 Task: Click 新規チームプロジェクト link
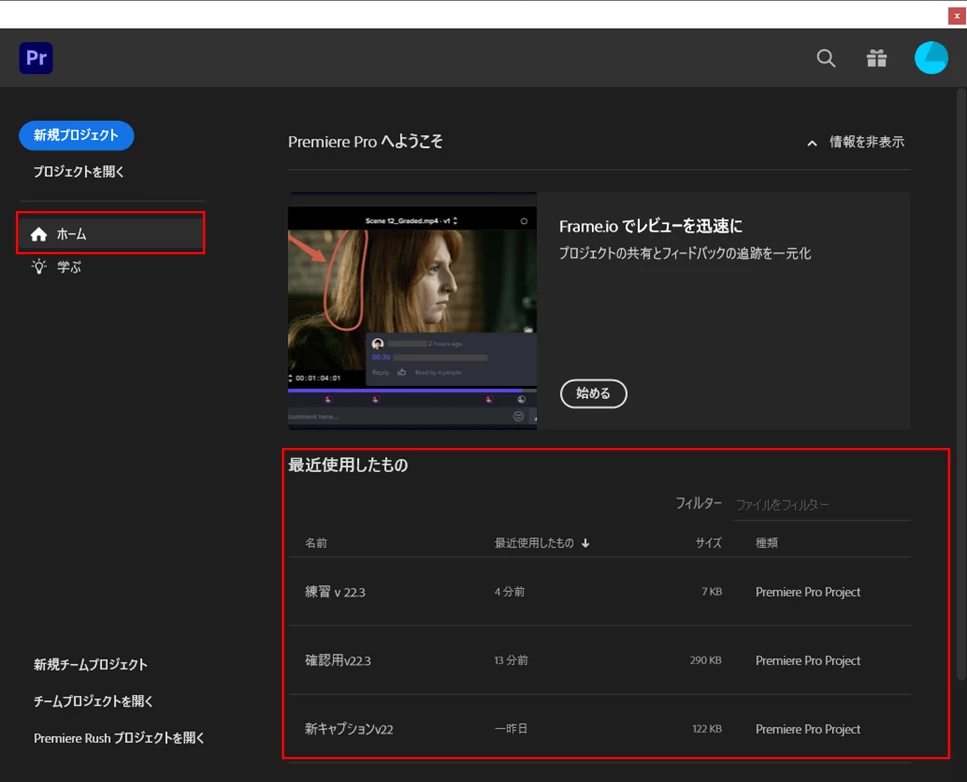[91, 665]
